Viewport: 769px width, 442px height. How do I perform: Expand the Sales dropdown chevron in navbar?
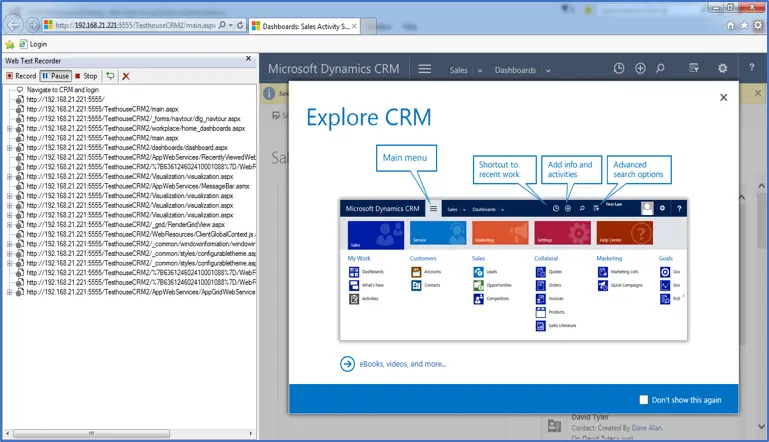point(478,71)
